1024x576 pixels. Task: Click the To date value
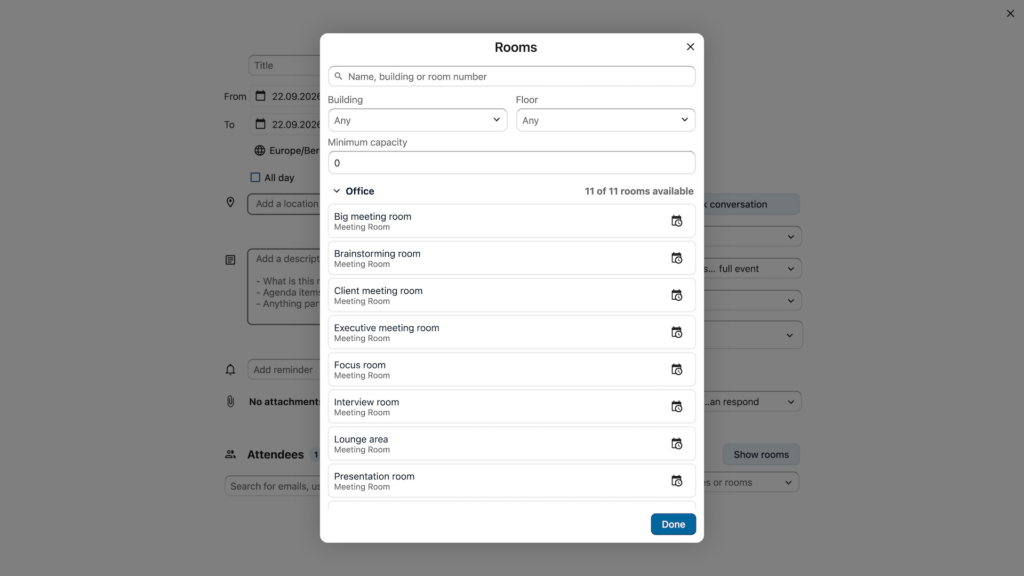pyautogui.click(x=296, y=125)
